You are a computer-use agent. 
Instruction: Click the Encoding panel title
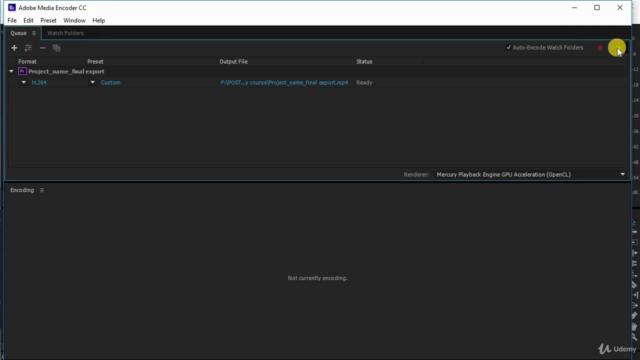tap(22, 190)
